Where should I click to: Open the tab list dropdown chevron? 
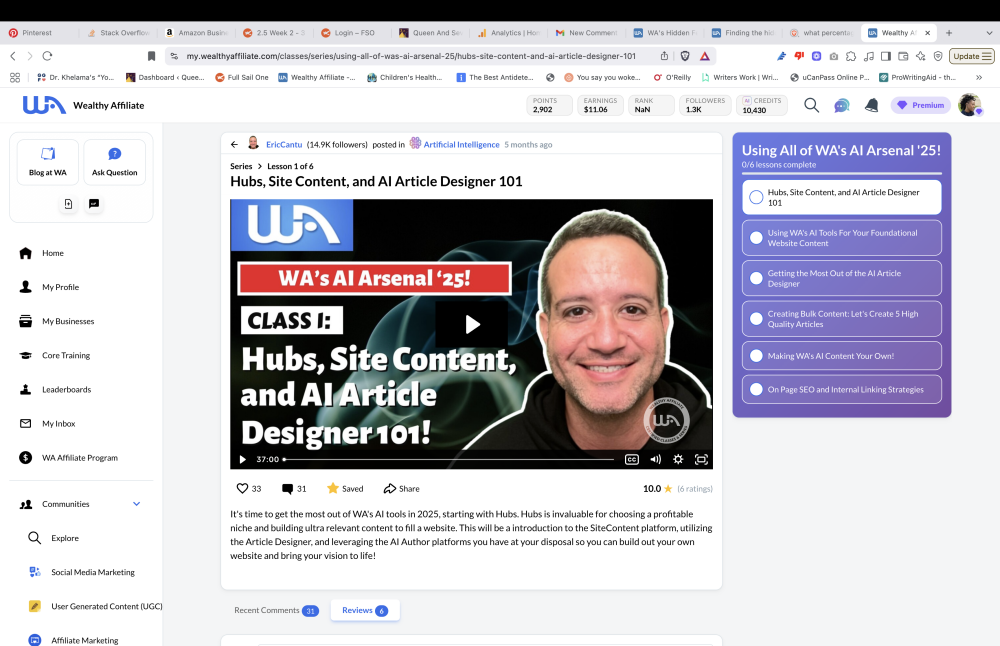click(989, 33)
